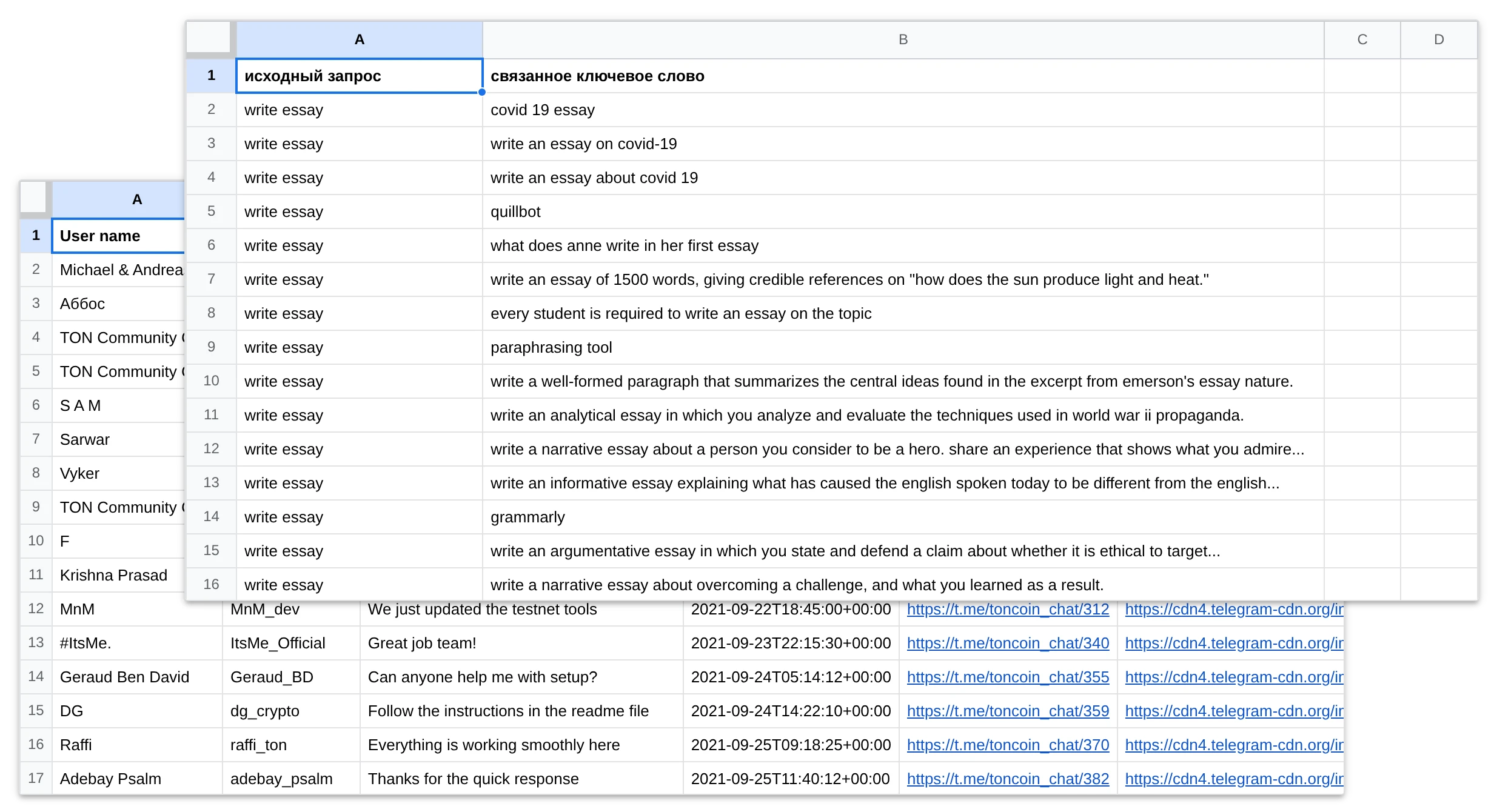Open the cdn4 telegram link in row 14
Screen dimensions: 1494x812
pyautogui.click(x=1234, y=677)
